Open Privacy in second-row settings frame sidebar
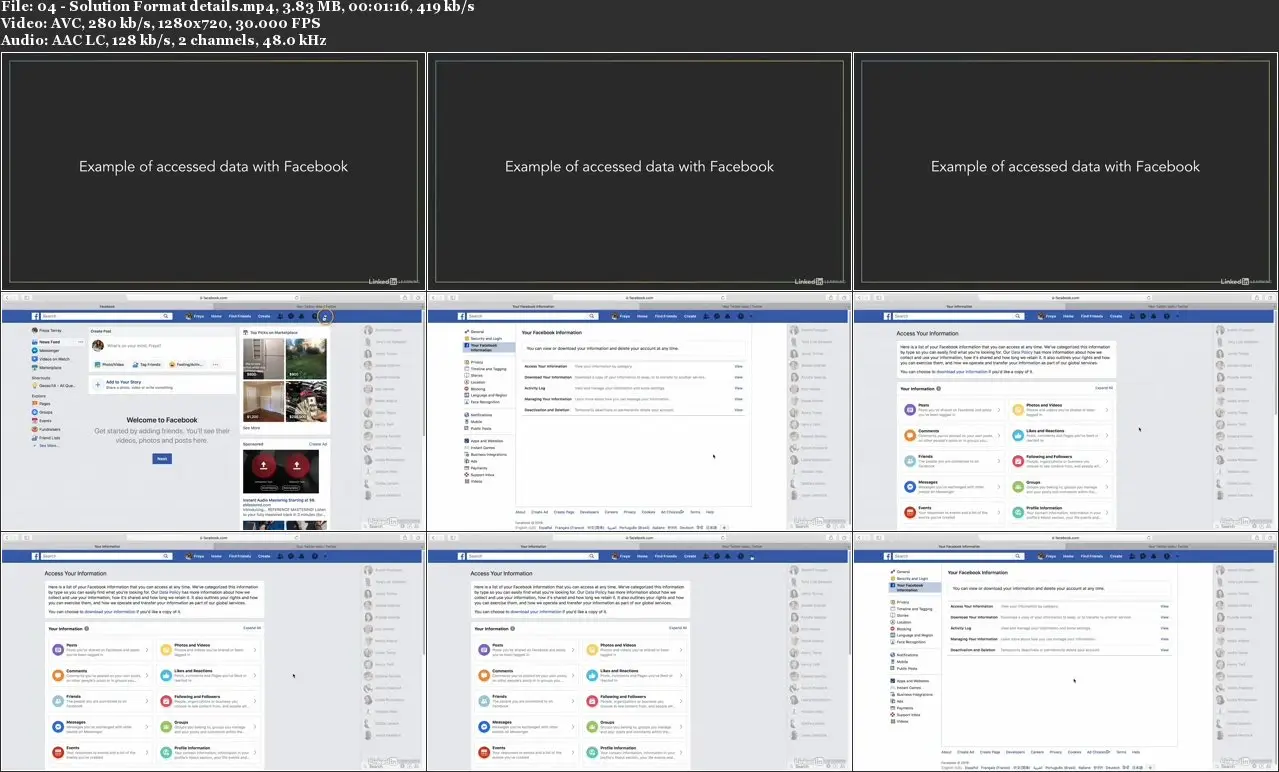Viewport: 1279px width, 772px height. 474,362
